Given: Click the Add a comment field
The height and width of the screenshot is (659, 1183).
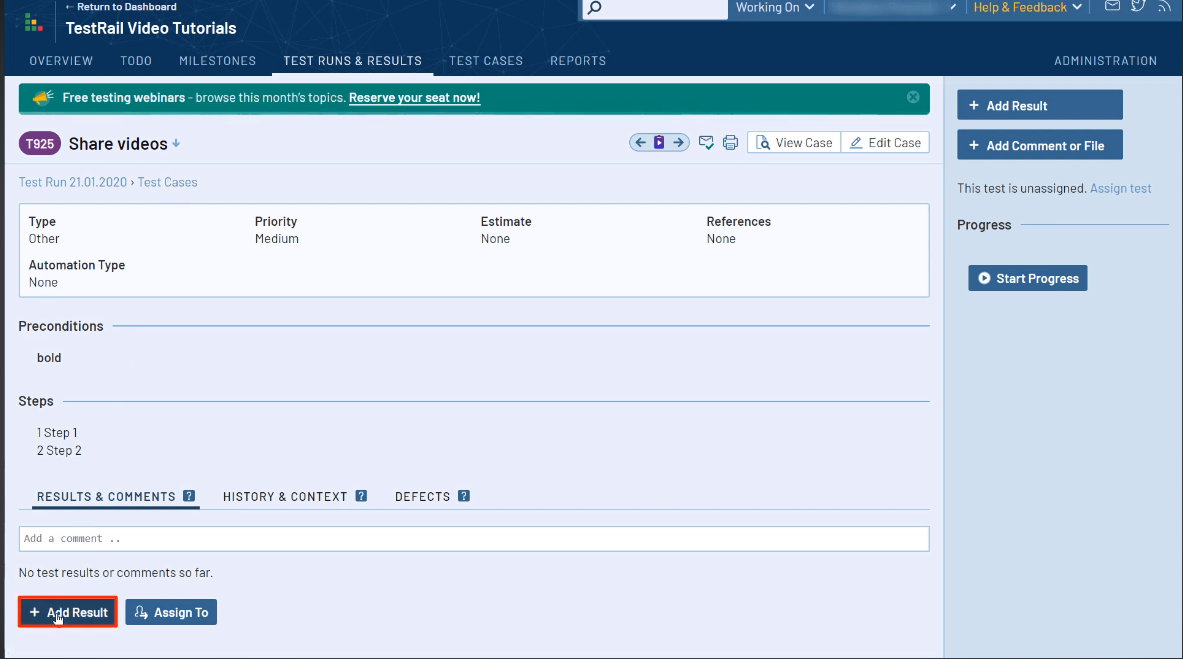Looking at the screenshot, I should (474, 539).
